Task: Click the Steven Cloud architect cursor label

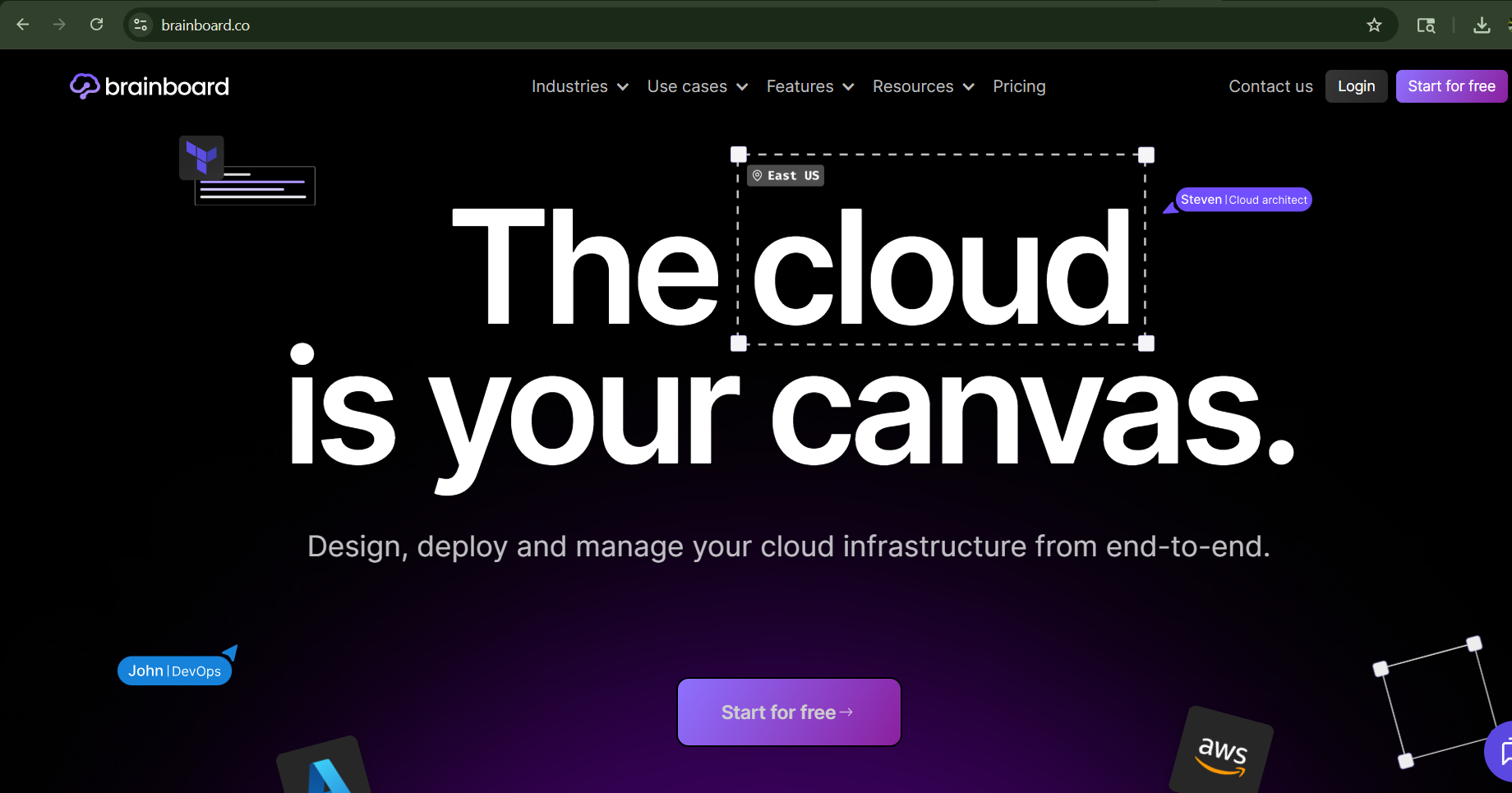Action: click(x=1242, y=199)
